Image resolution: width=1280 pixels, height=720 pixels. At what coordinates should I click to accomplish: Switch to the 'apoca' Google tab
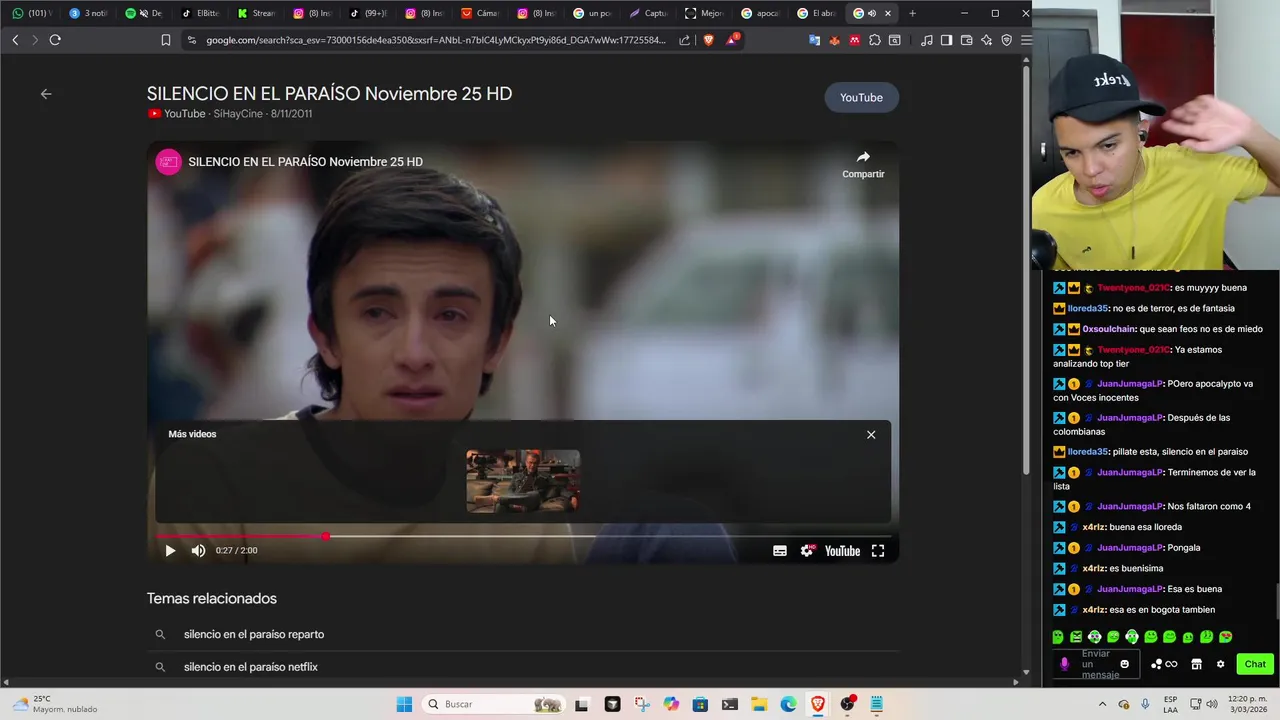click(760, 13)
